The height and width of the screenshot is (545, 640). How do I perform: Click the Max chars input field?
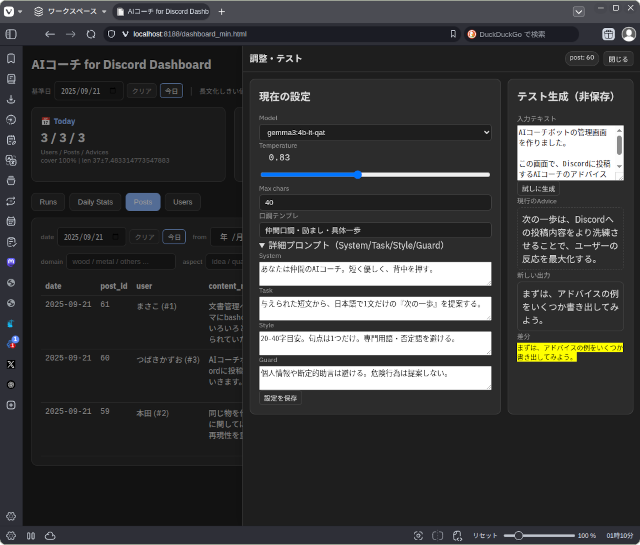click(x=375, y=202)
